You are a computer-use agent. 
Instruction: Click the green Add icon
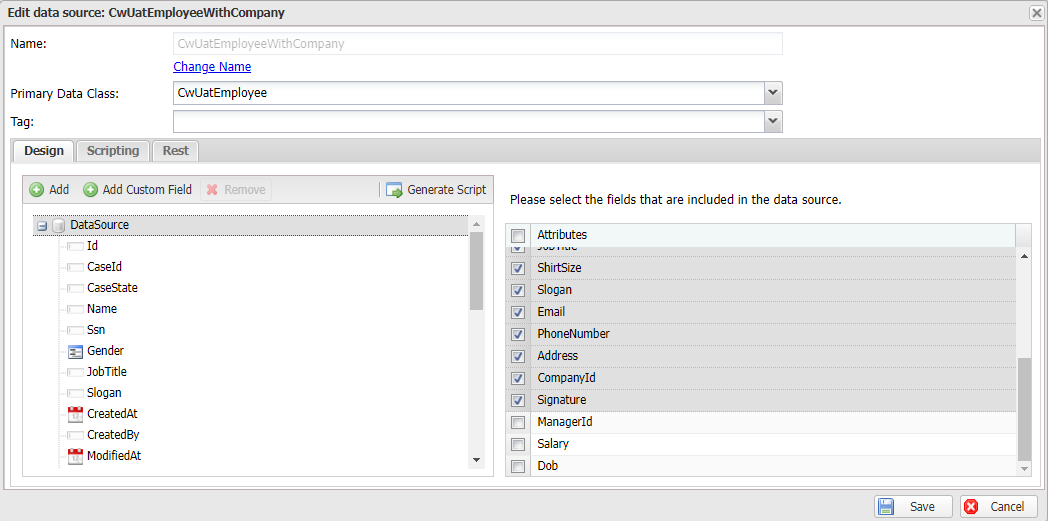pos(37,190)
